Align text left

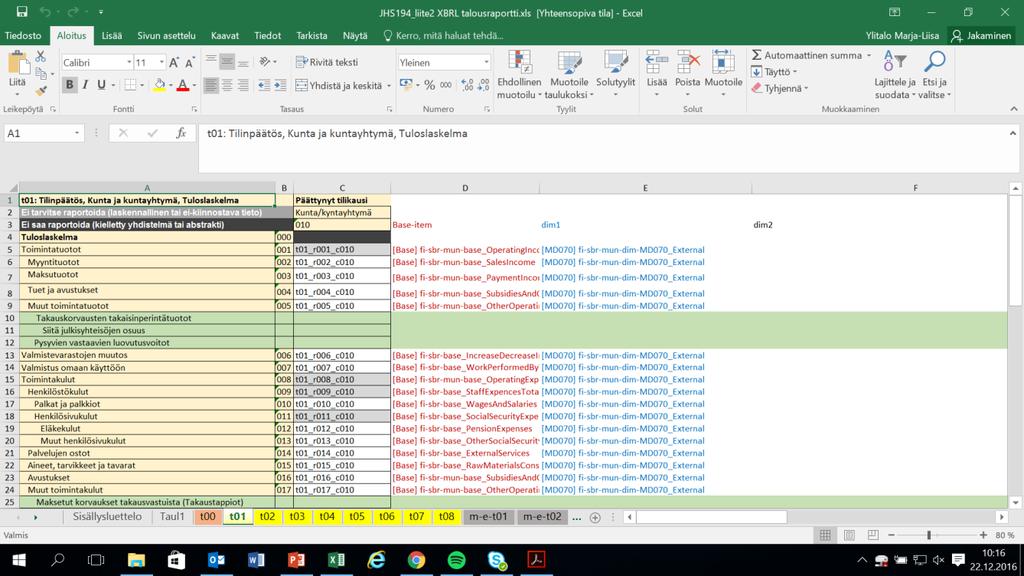tap(210, 85)
